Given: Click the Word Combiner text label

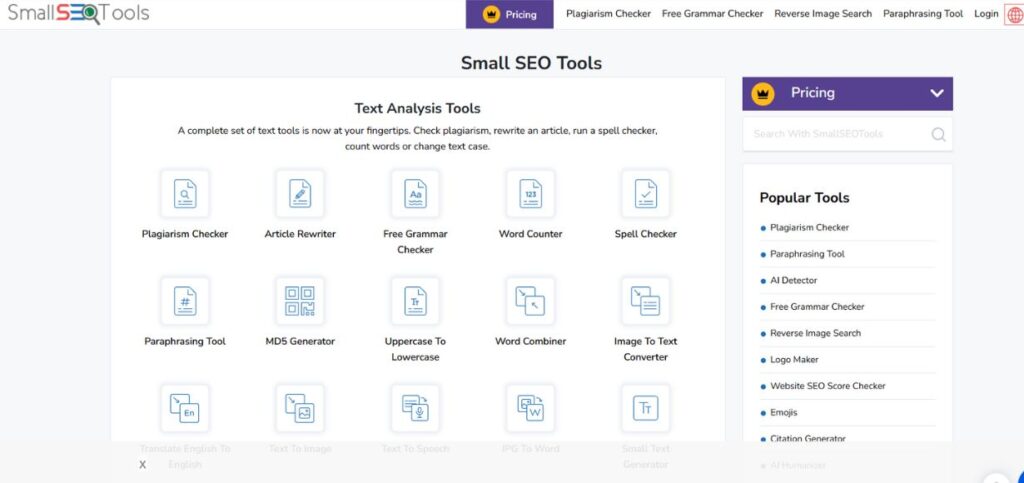Looking at the screenshot, I should click(530, 341).
